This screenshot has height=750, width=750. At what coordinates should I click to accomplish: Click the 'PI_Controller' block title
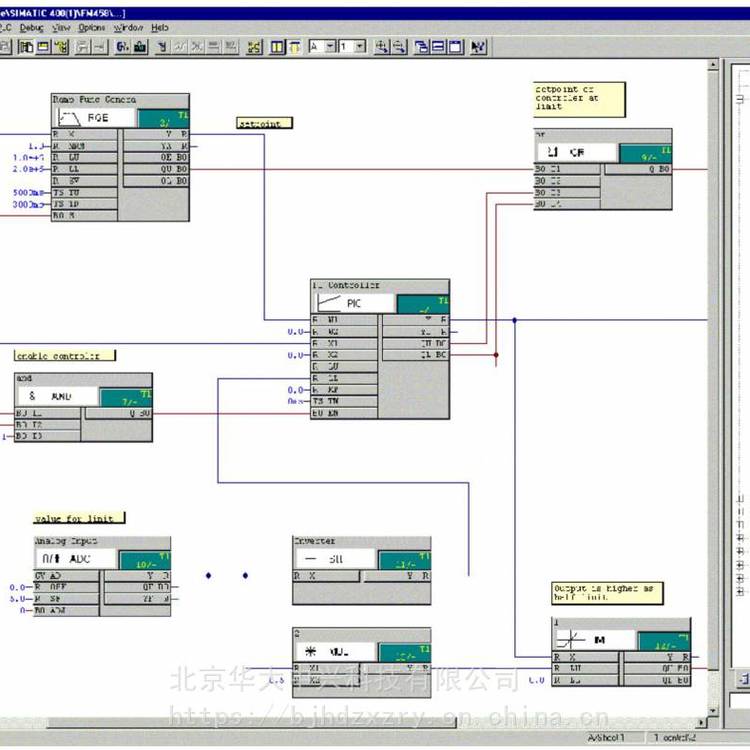tap(346, 285)
